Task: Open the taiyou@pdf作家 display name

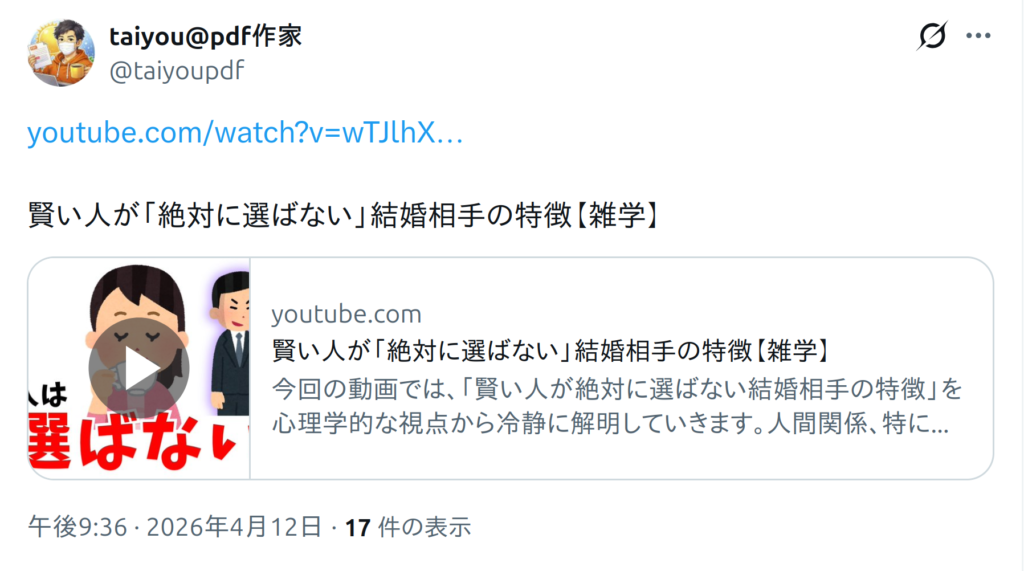Action: 206,36
